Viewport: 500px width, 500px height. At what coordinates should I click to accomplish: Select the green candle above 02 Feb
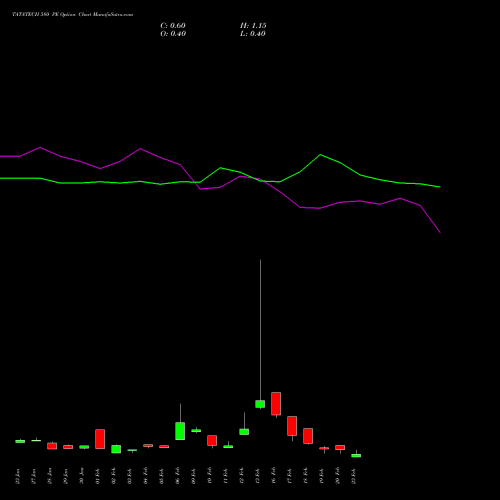(116, 449)
